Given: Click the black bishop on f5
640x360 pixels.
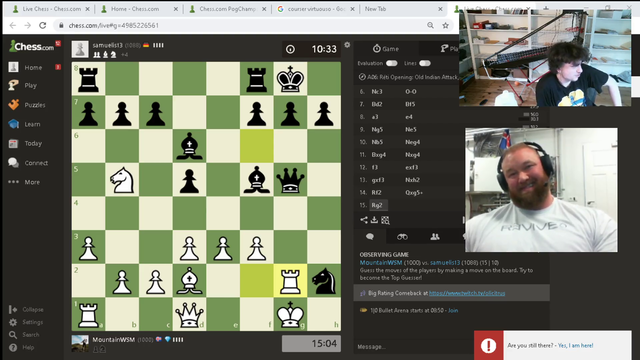Looking at the screenshot, I should [257, 180].
